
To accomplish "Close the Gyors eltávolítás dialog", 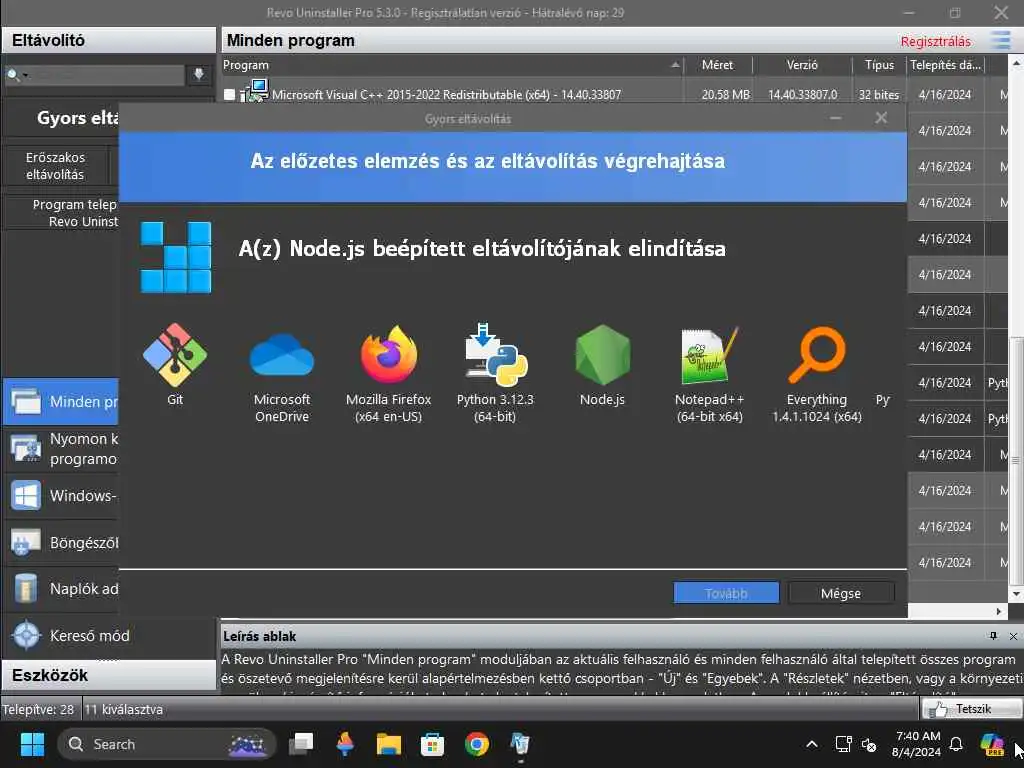I will click(x=881, y=118).
